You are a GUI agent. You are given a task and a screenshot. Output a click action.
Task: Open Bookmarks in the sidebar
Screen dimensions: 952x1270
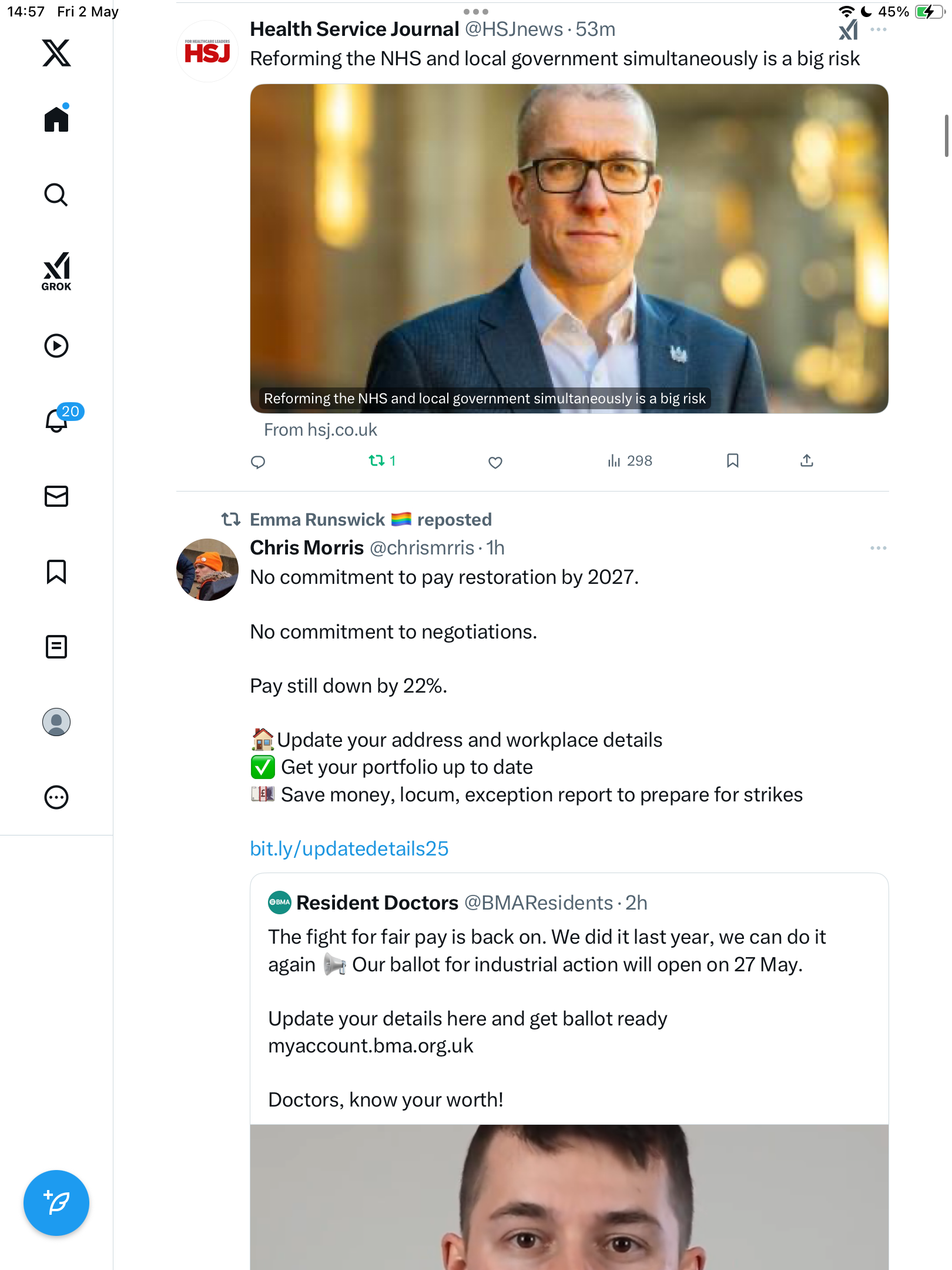[x=56, y=571]
